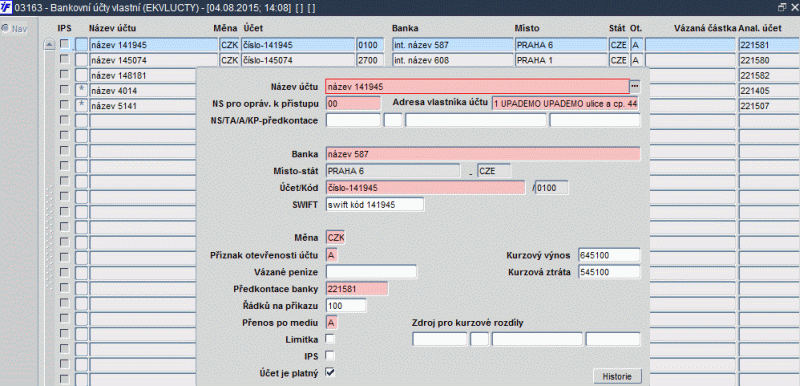Select the název 148181 cell in the table
Viewport: 800px width, 386px height.
142,75
